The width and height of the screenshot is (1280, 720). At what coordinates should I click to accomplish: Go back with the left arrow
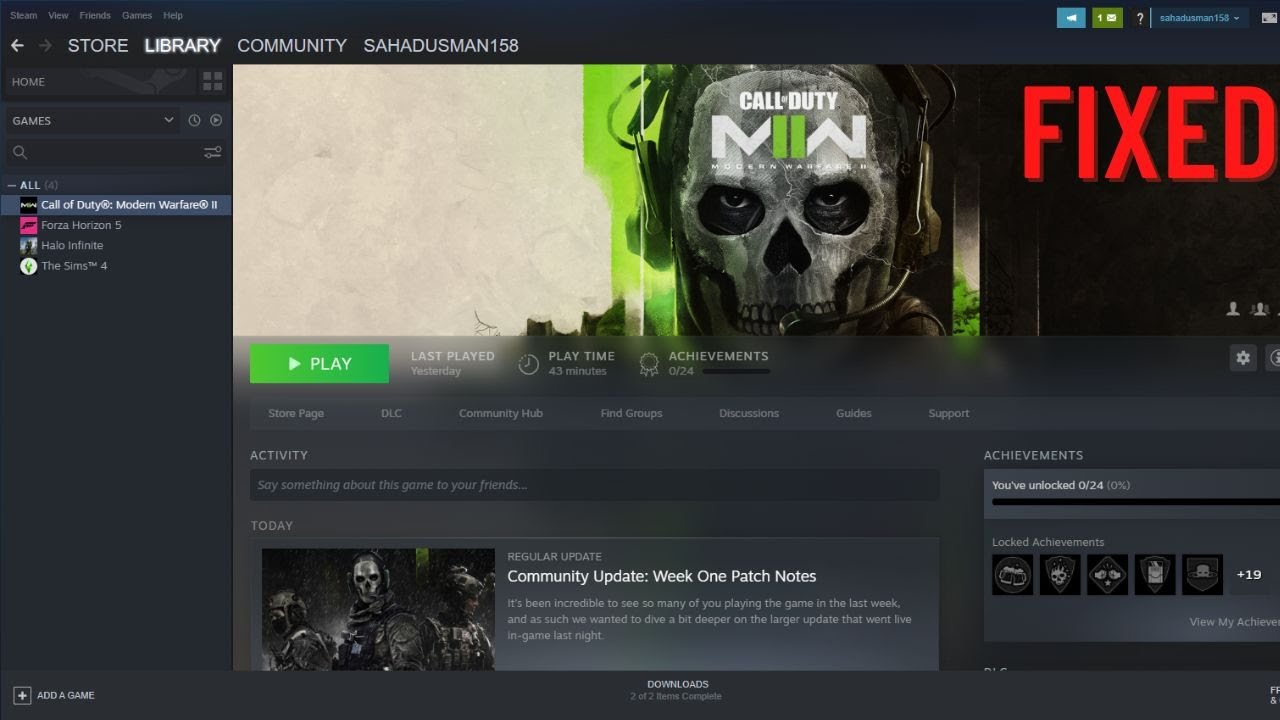[x=17, y=45]
